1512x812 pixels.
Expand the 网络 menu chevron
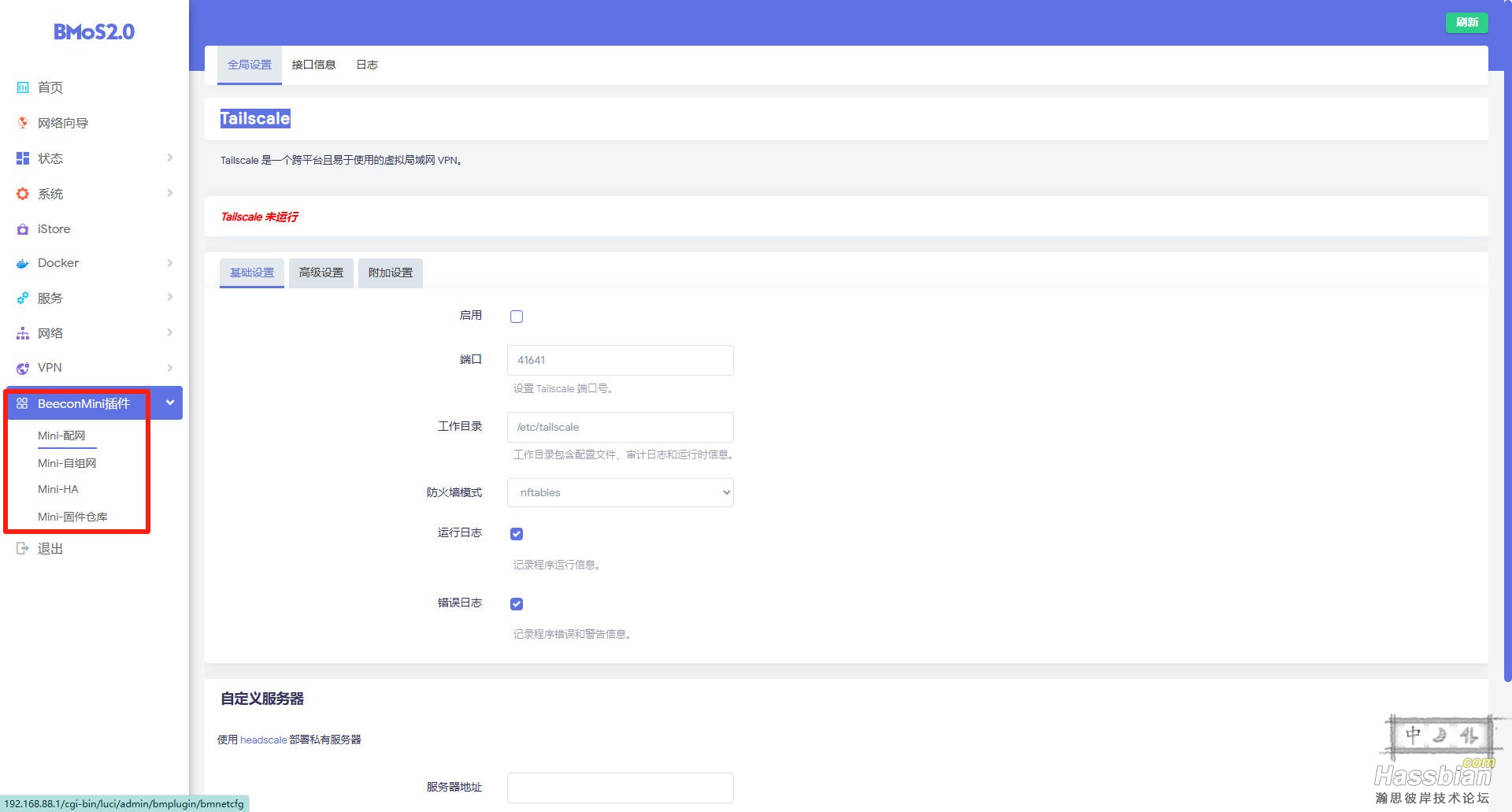tap(169, 332)
